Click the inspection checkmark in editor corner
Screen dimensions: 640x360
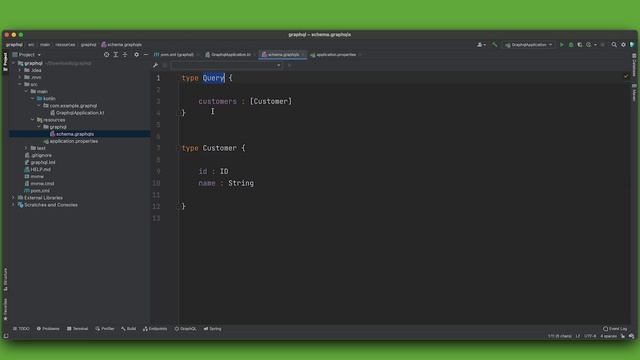coord(626,76)
